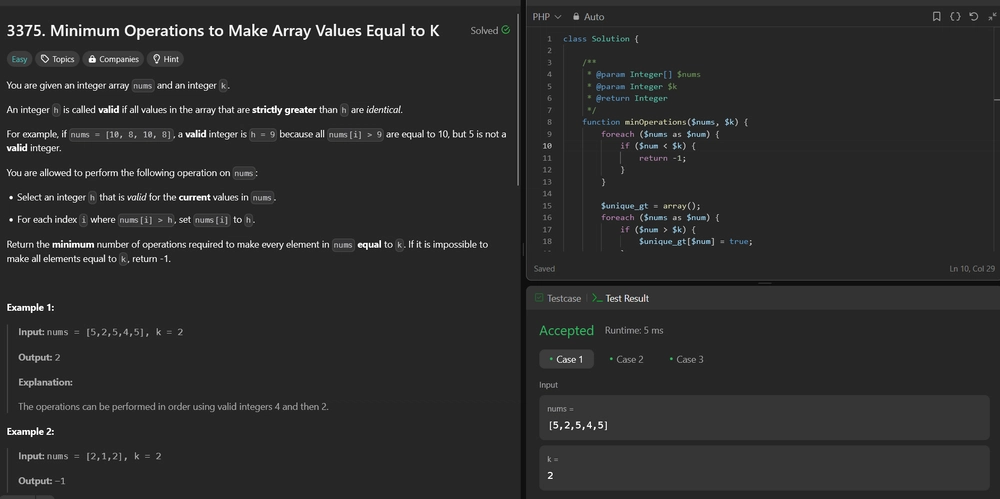Click line number 10 in the gutter
The width and height of the screenshot is (1000, 499).
[x=547, y=145]
